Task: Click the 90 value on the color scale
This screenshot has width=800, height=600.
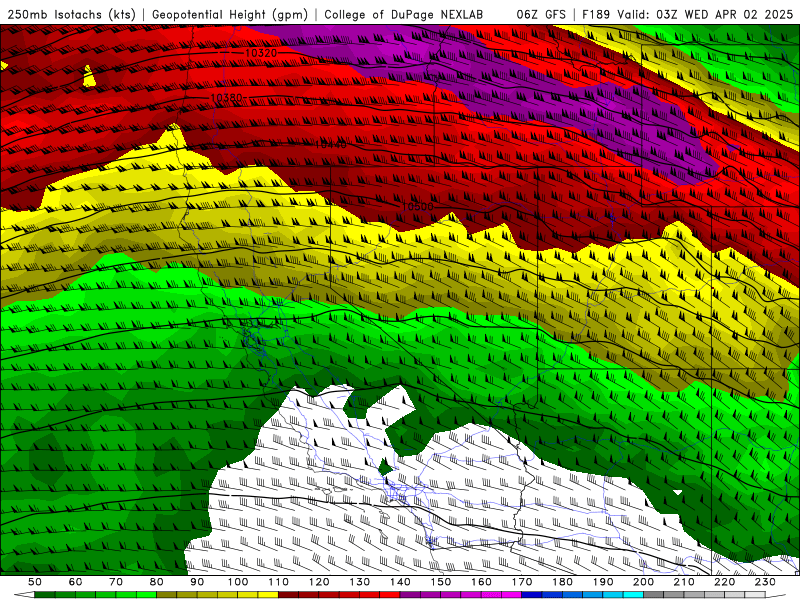Action: pos(197,582)
